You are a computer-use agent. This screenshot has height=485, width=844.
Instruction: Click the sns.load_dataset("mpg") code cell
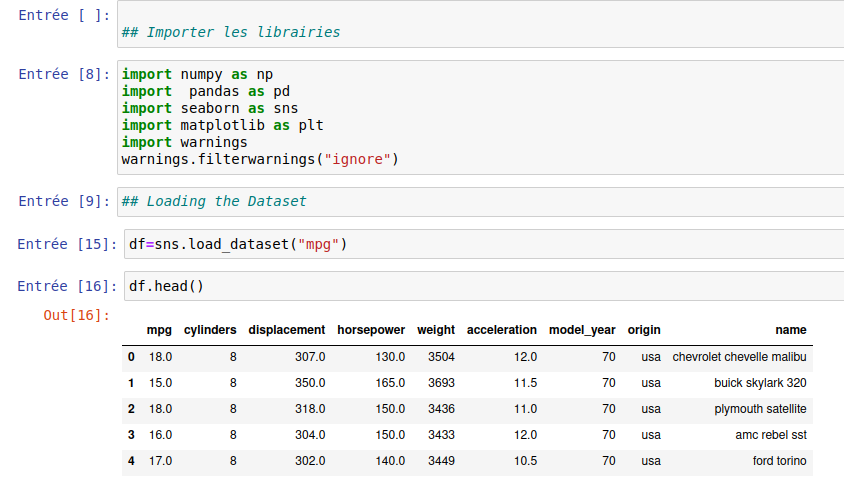(238, 244)
